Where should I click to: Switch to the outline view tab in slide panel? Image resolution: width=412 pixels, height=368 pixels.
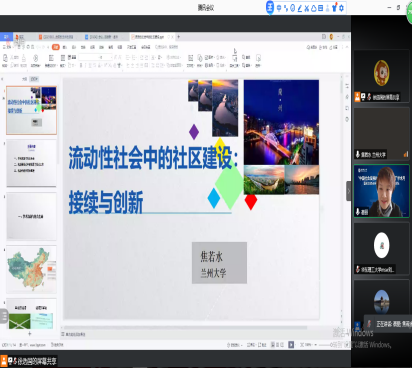coord(24,79)
